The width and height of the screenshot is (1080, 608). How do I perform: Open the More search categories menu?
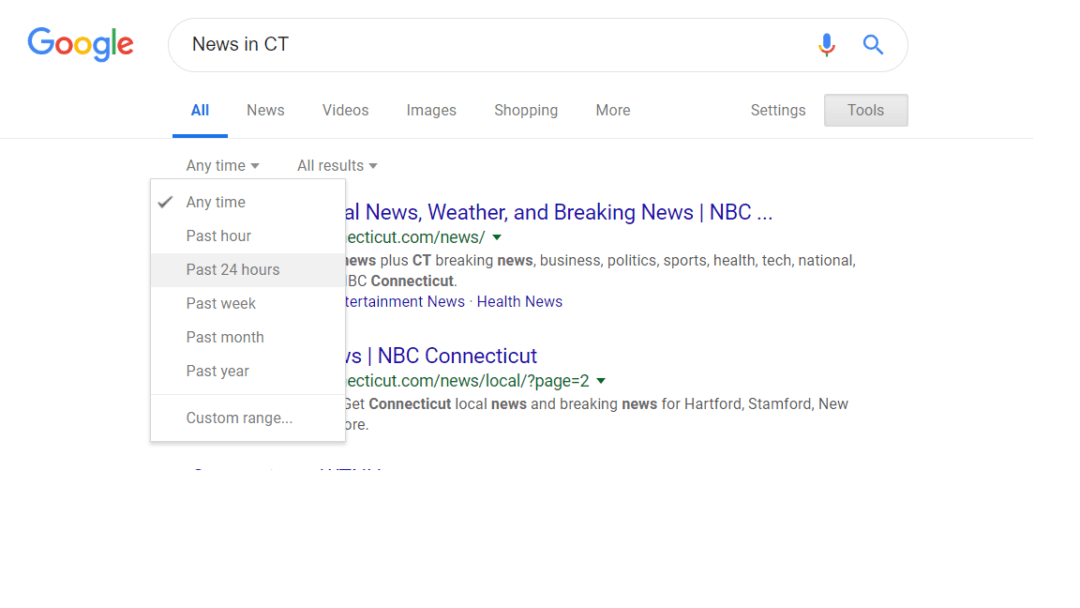612,110
